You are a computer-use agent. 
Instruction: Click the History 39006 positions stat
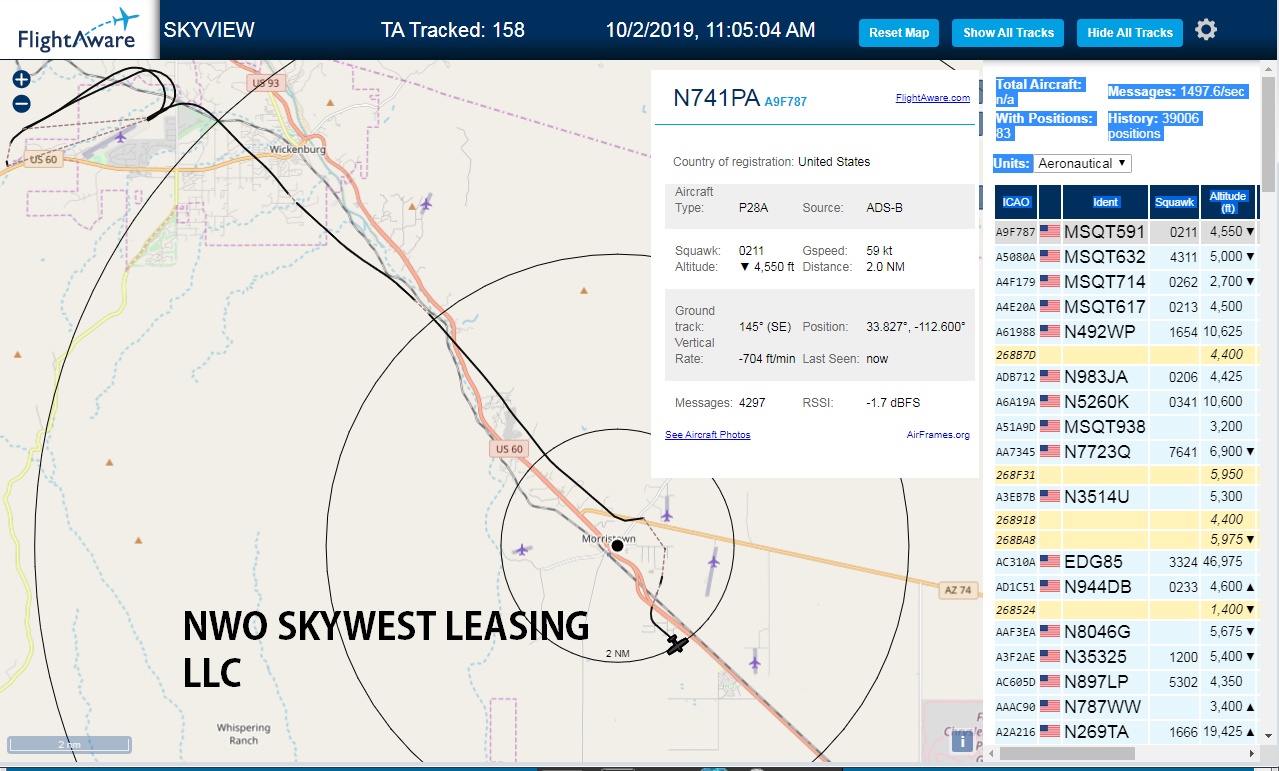[x=1154, y=126]
